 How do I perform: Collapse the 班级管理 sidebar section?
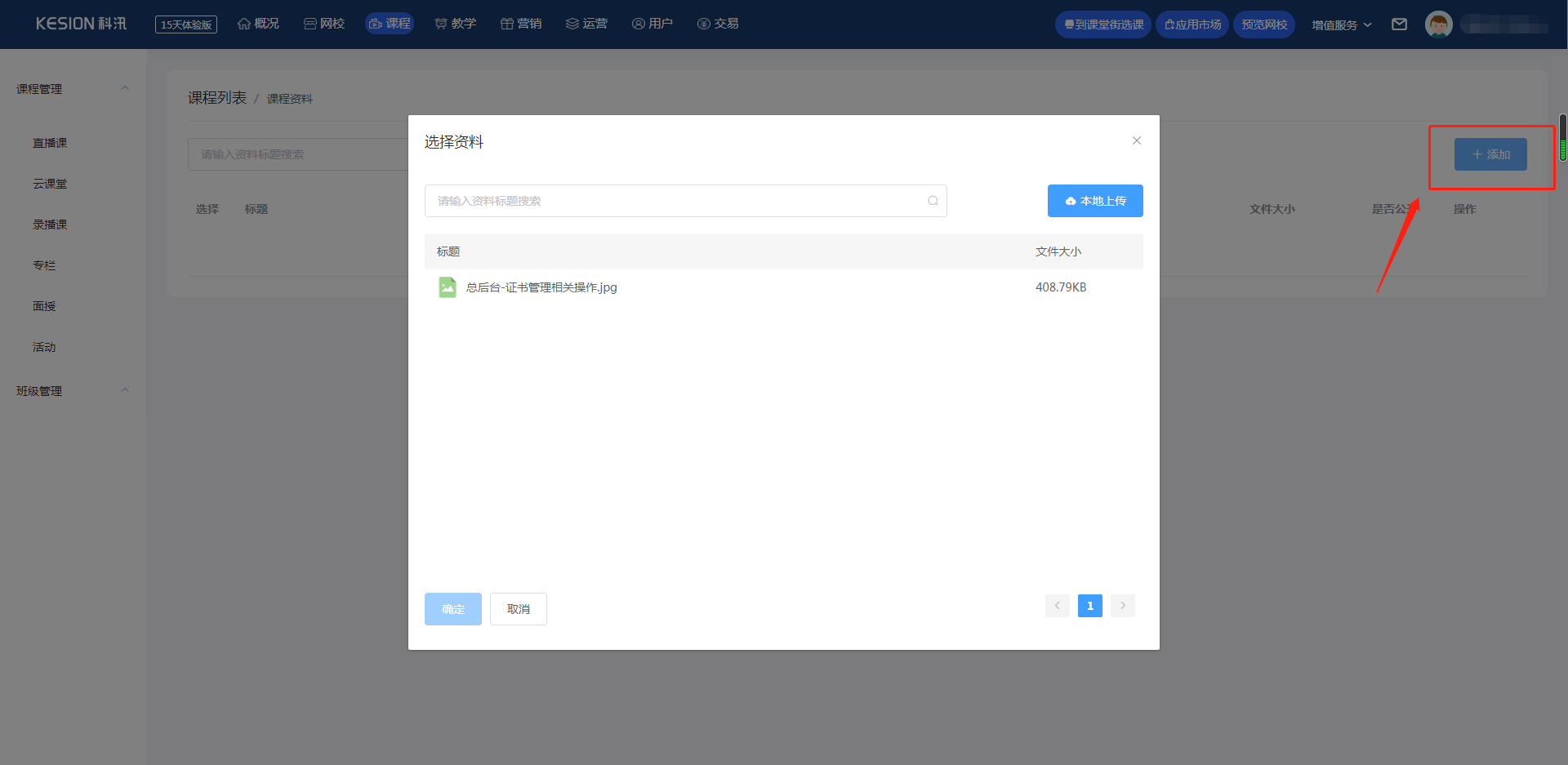pyautogui.click(x=125, y=390)
